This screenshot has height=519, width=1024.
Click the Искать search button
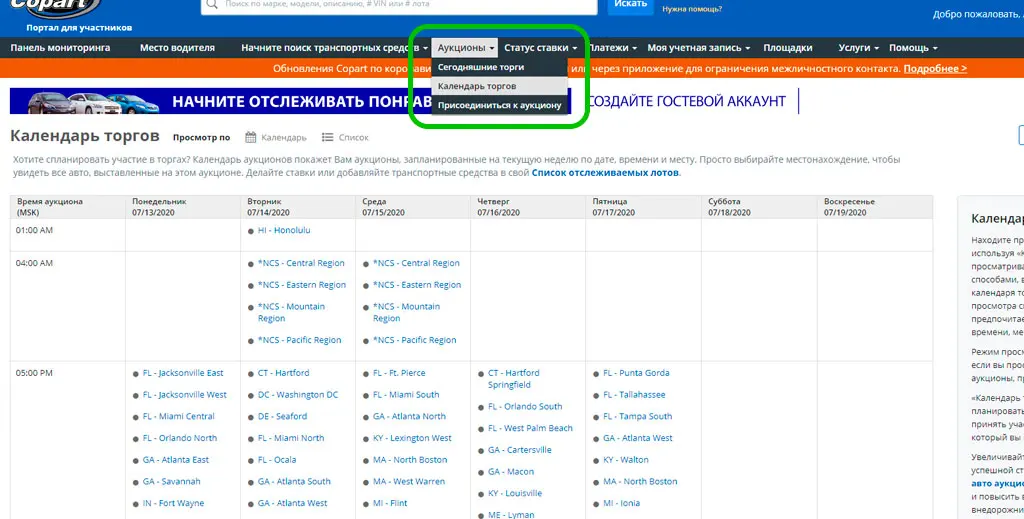click(x=630, y=5)
